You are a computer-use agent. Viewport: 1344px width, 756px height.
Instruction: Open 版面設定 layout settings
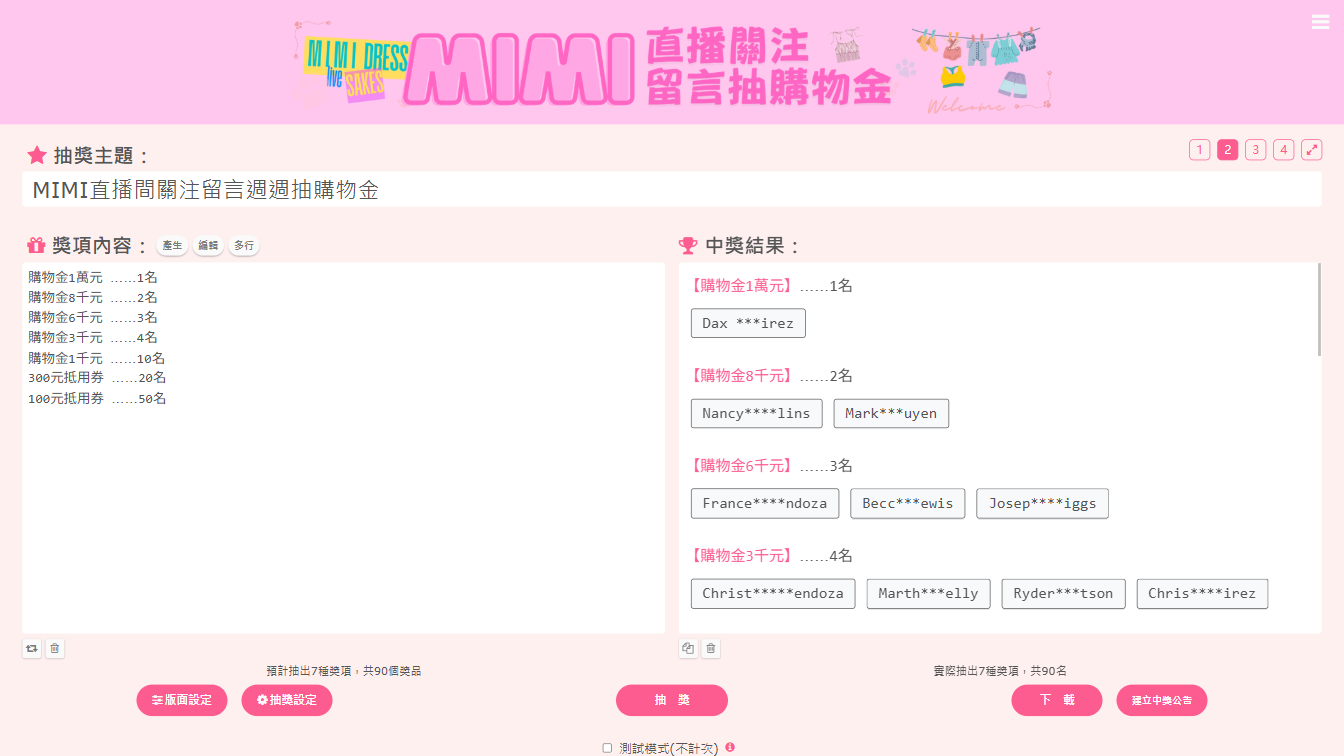[182, 700]
